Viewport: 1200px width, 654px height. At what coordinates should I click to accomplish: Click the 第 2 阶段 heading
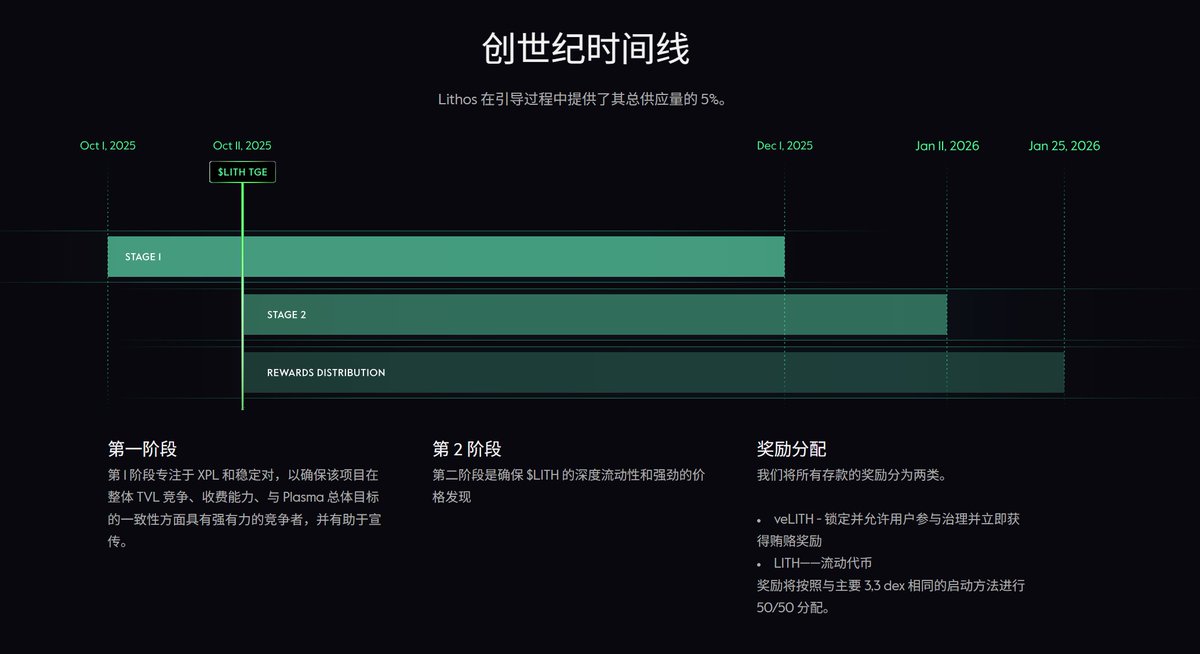[x=467, y=449]
